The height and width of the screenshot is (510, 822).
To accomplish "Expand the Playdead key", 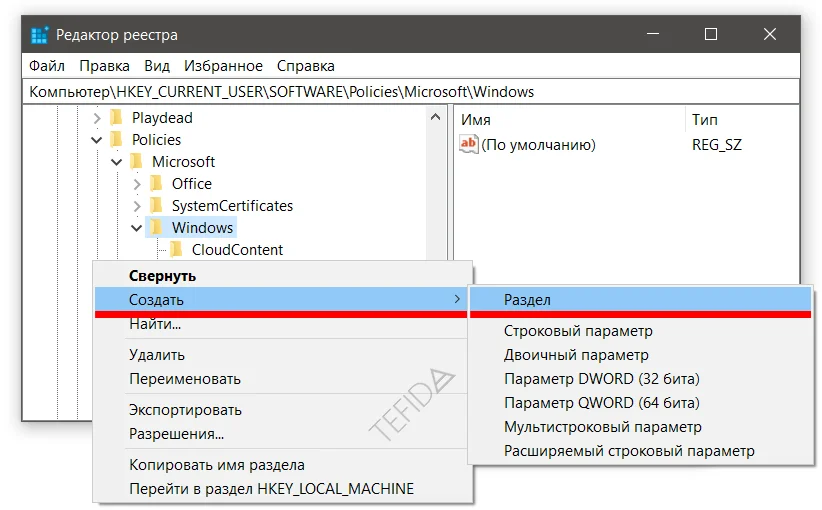I will (x=97, y=118).
